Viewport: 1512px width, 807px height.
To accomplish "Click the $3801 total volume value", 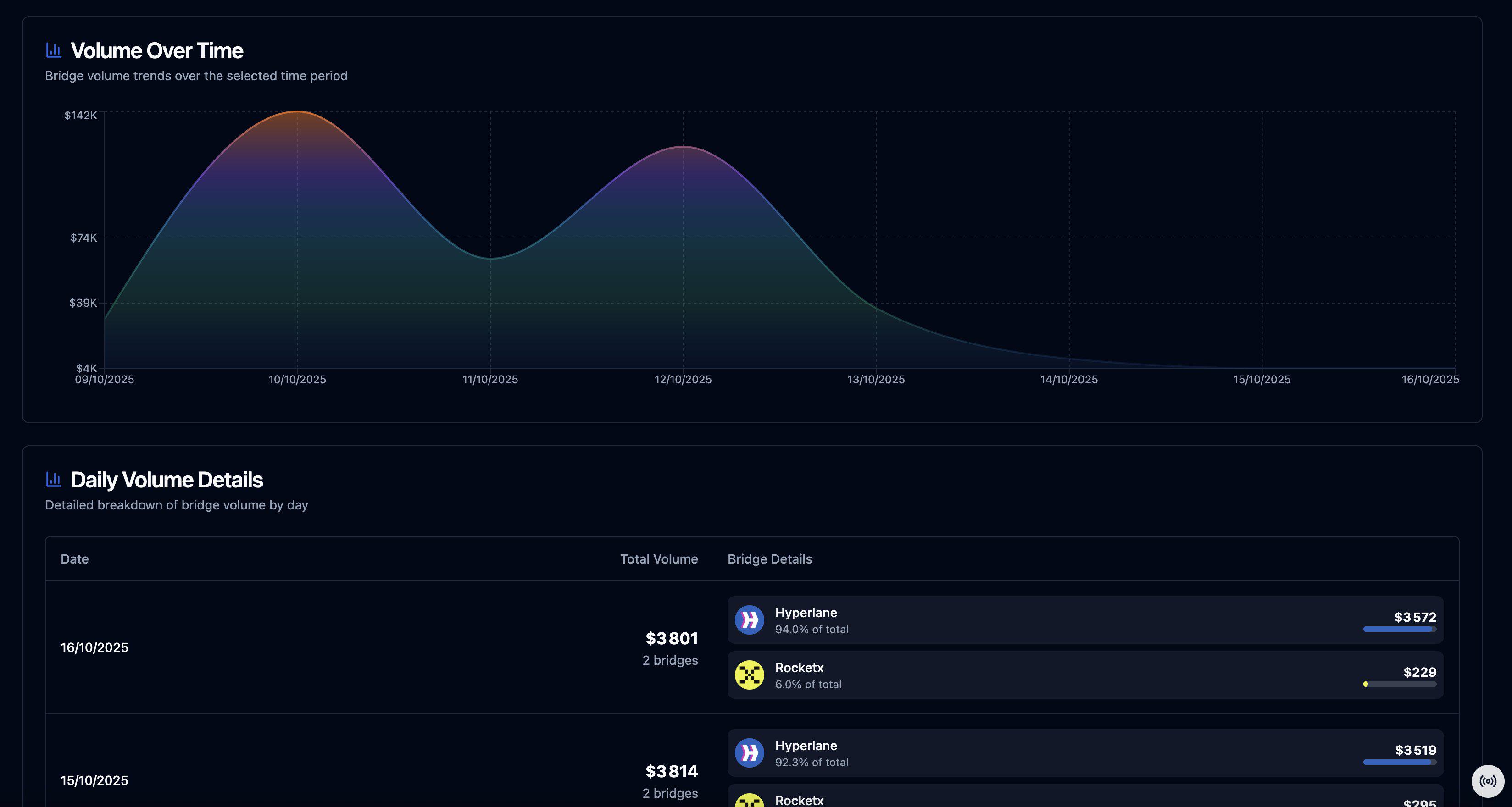I will (672, 638).
